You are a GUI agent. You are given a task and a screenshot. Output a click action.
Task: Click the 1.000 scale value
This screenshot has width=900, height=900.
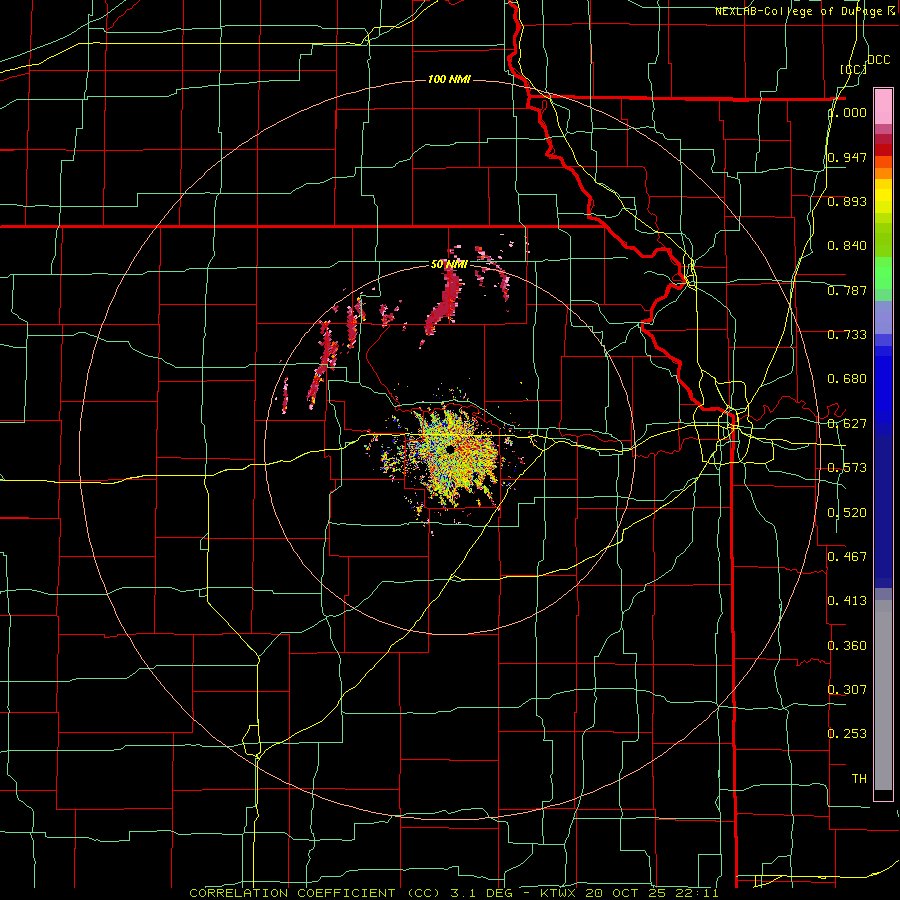pos(847,112)
